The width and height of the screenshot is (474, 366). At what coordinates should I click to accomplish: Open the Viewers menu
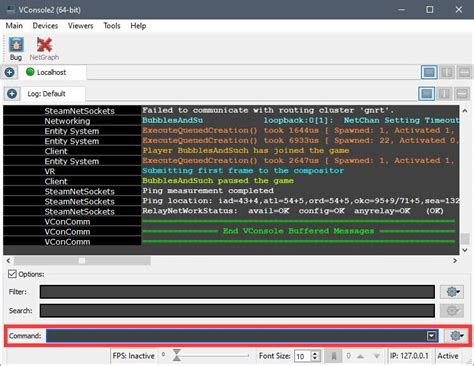pyautogui.click(x=81, y=26)
